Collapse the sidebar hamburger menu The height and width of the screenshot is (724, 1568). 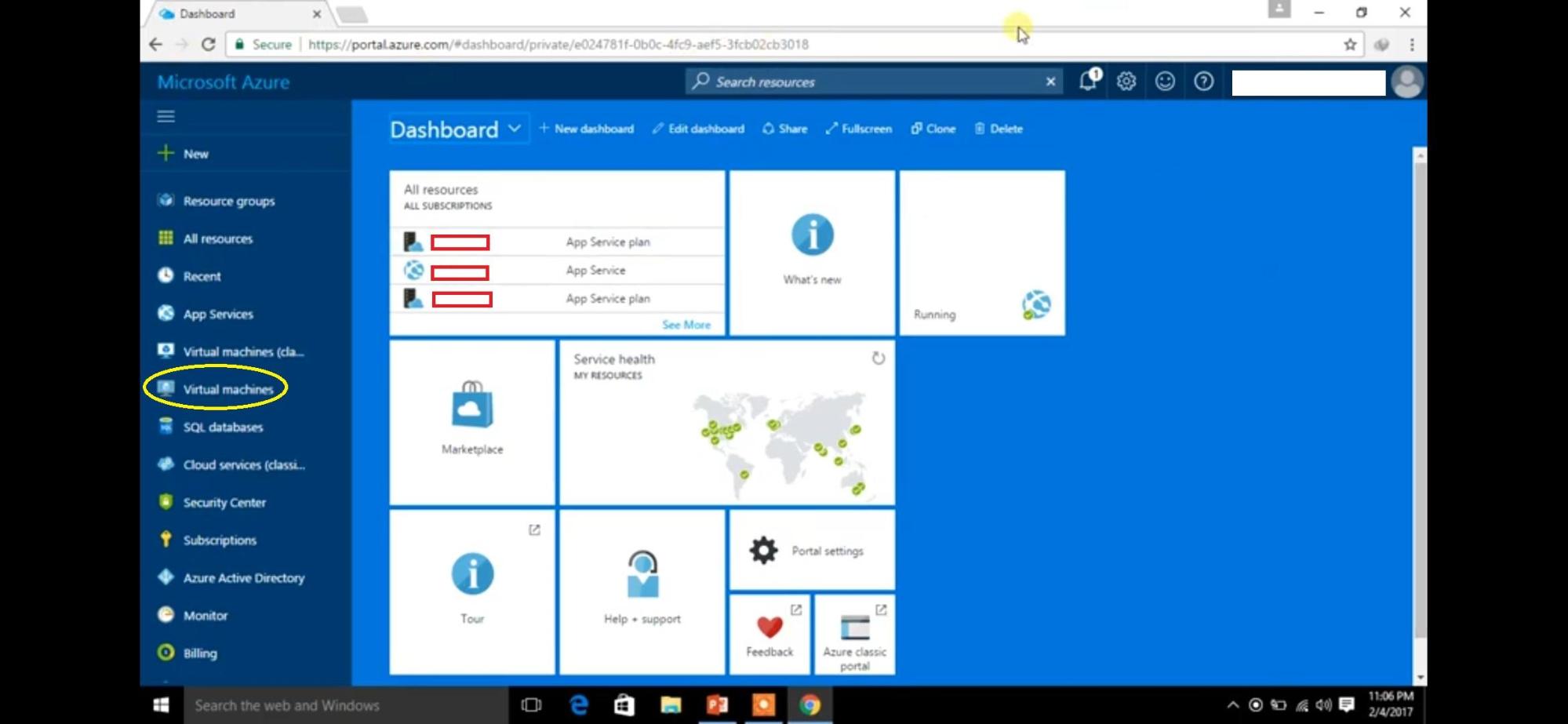coord(166,116)
